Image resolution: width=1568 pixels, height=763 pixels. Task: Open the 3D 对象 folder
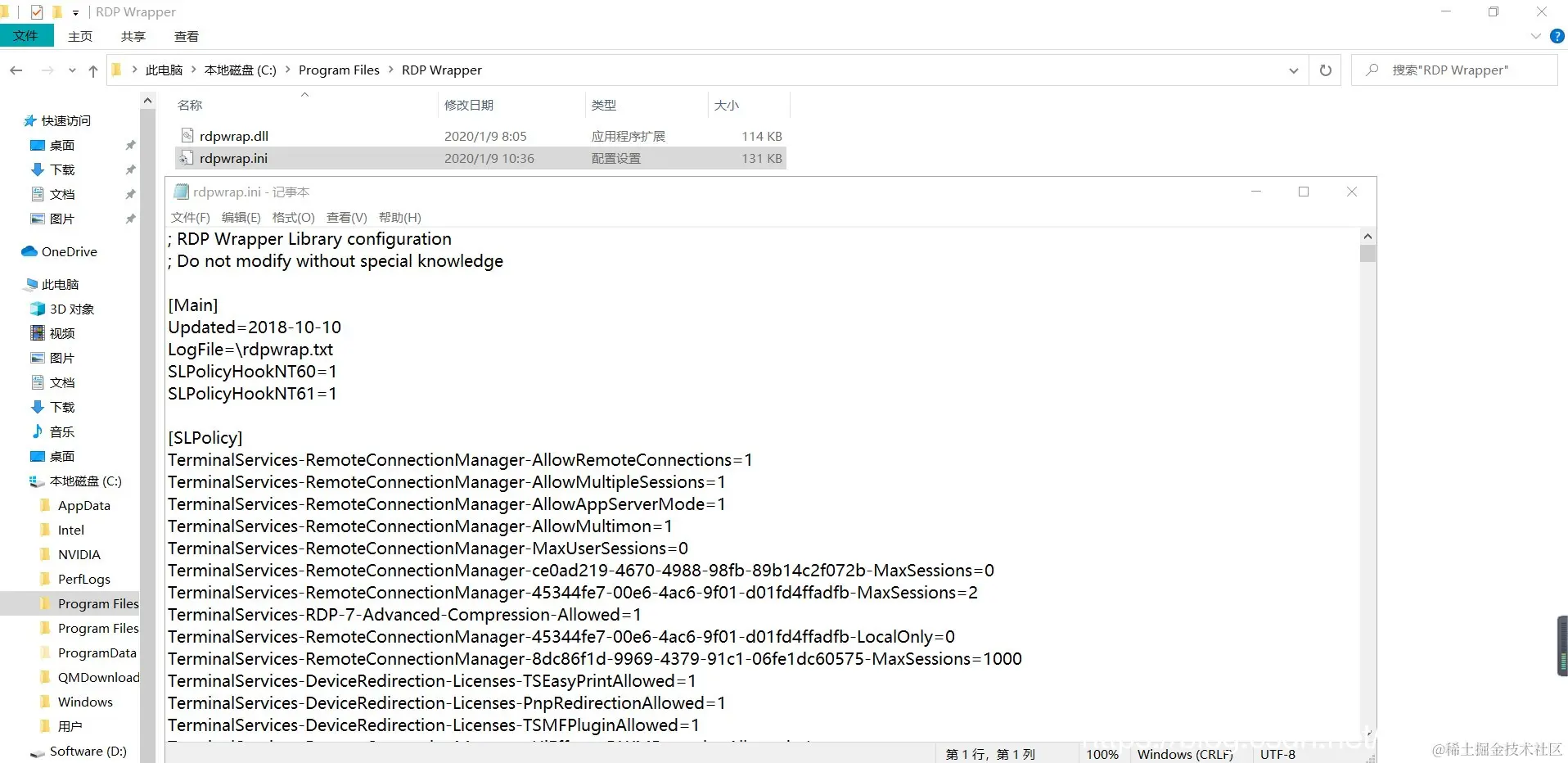click(x=72, y=309)
